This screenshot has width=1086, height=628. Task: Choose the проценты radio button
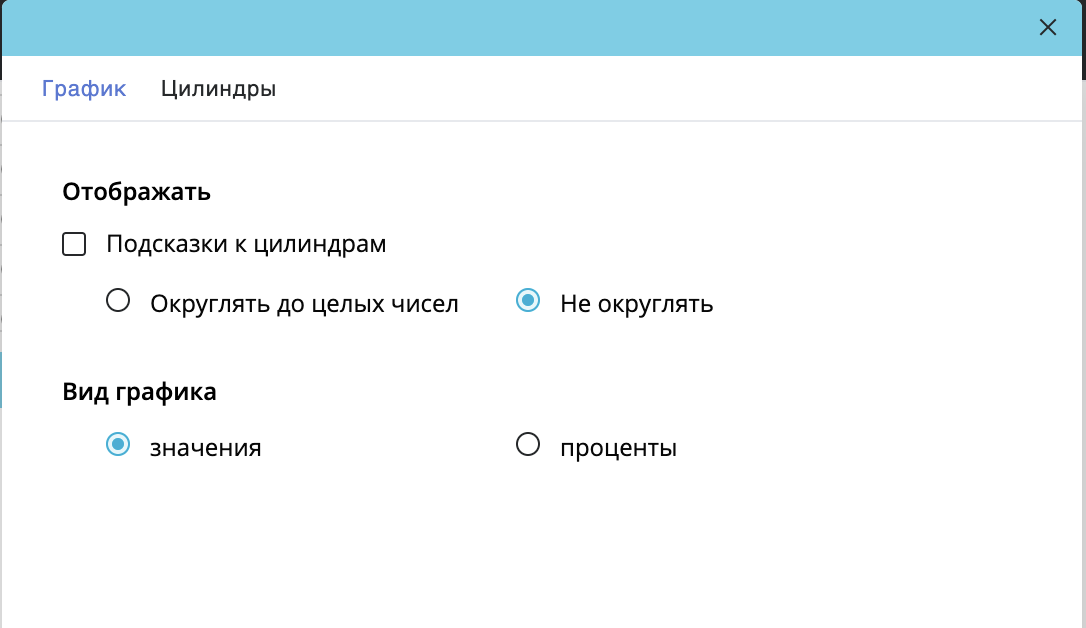coord(528,445)
